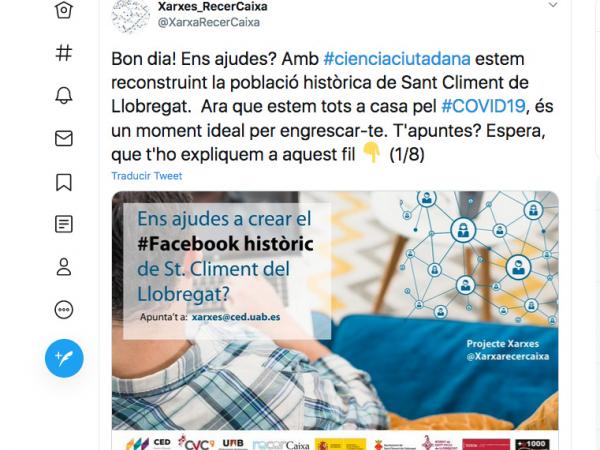Open the Profile person icon
Image resolution: width=600 pixels, height=450 pixels.
click(64, 267)
